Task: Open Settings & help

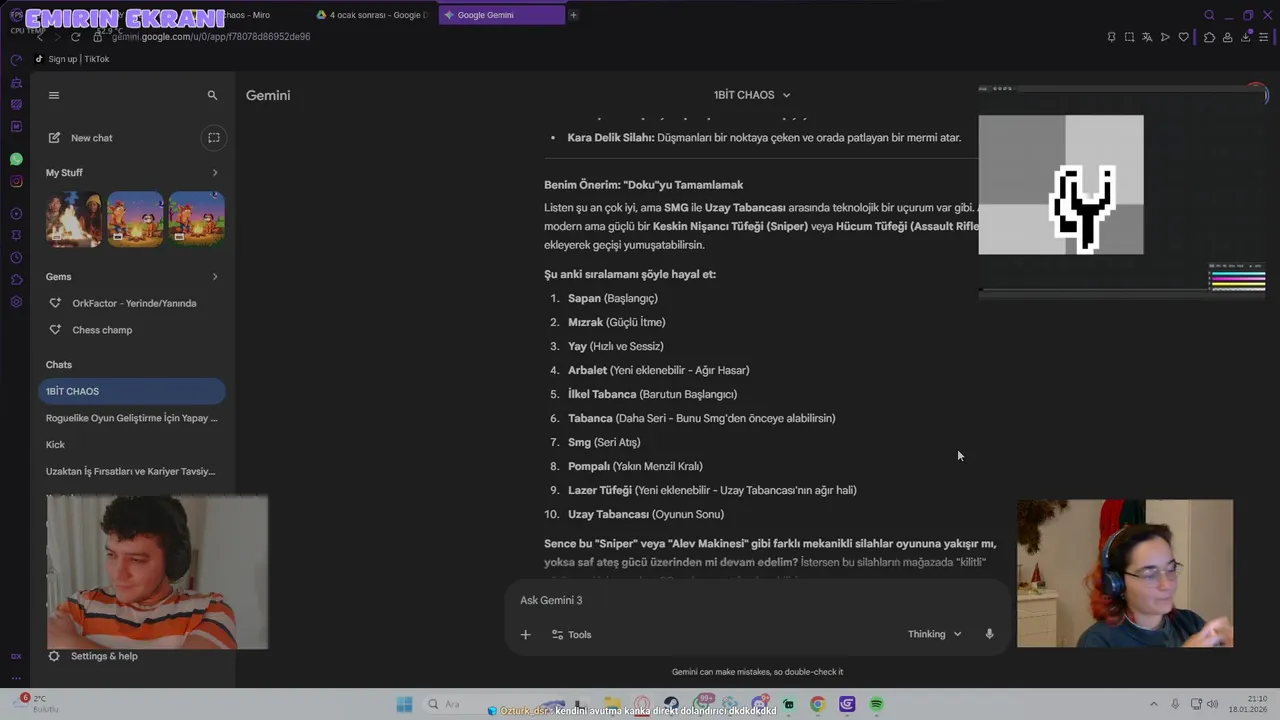Action: click(93, 656)
